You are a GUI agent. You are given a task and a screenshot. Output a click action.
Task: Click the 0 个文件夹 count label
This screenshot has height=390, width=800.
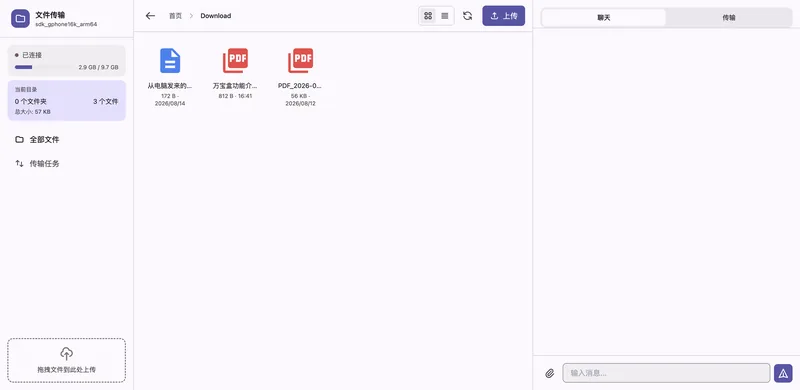(31, 102)
